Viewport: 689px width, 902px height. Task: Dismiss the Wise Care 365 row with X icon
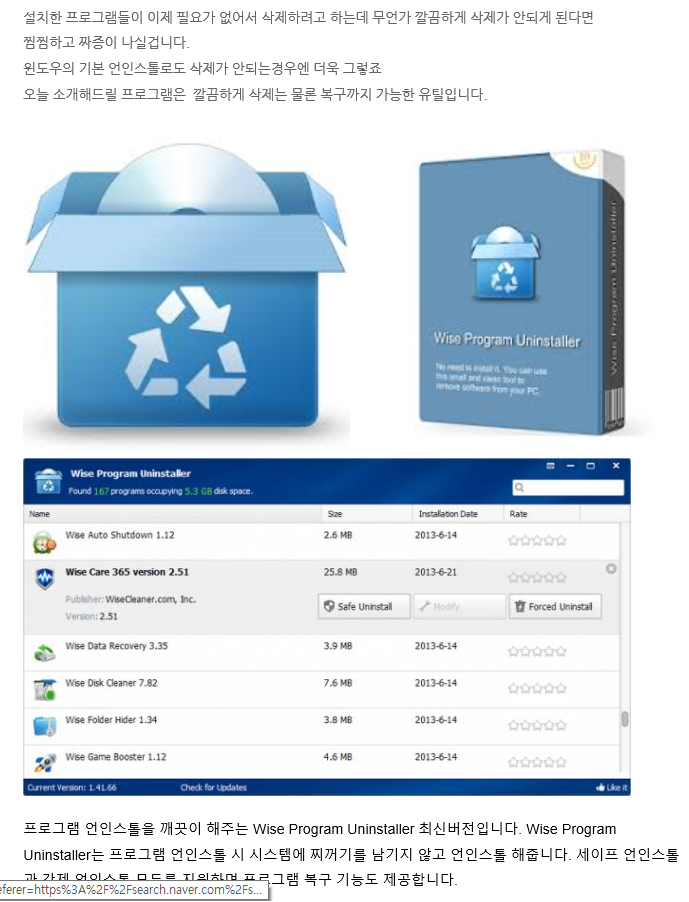[x=611, y=569]
